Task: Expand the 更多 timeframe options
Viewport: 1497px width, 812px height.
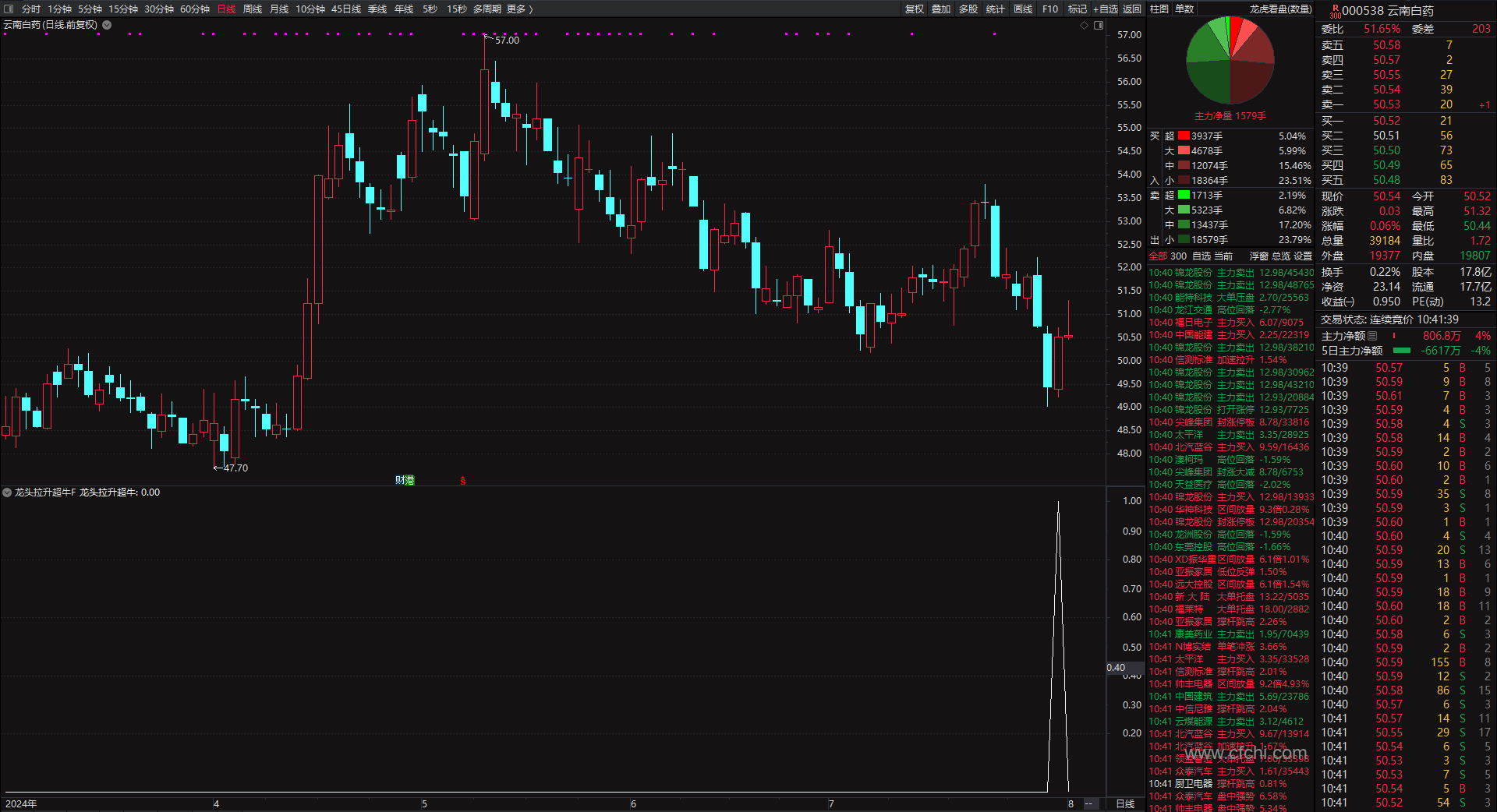Action: [520, 9]
